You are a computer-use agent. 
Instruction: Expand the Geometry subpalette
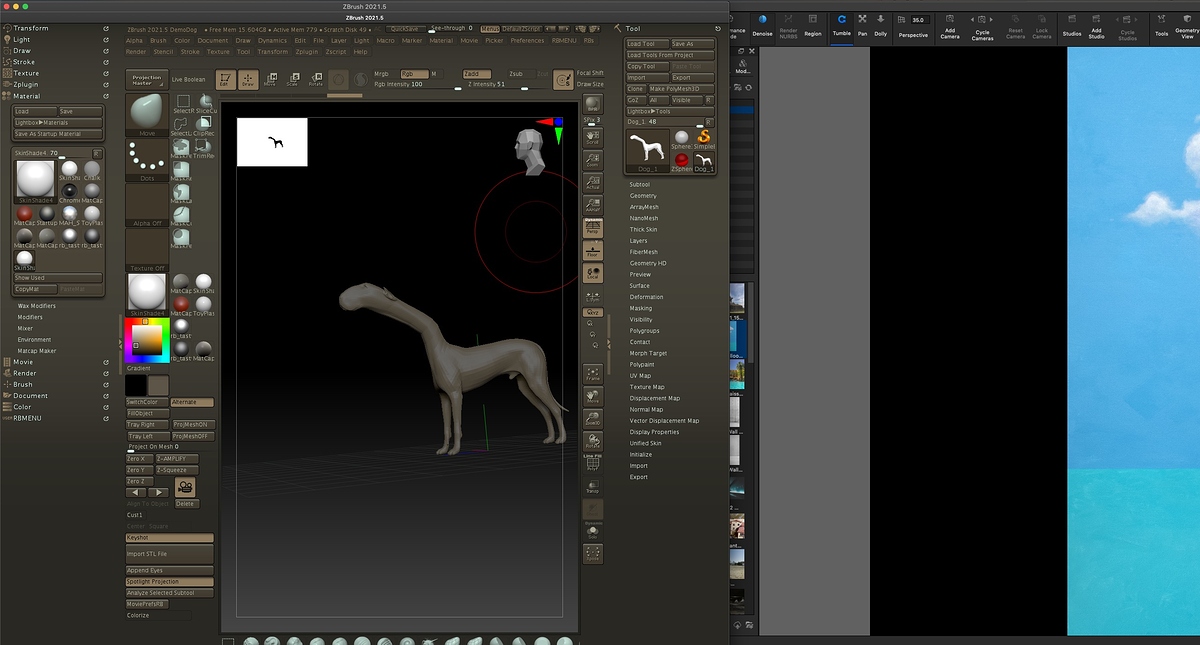coord(643,196)
